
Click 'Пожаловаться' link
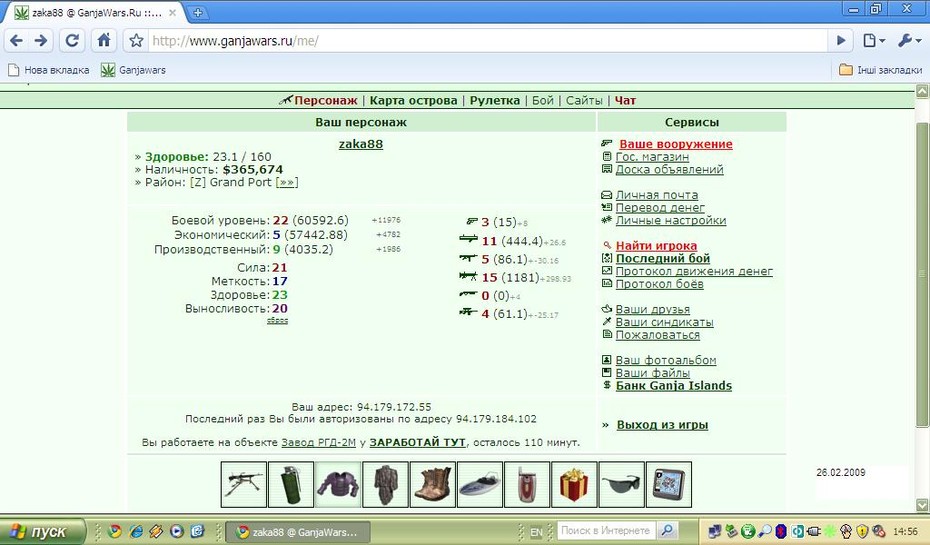658,334
